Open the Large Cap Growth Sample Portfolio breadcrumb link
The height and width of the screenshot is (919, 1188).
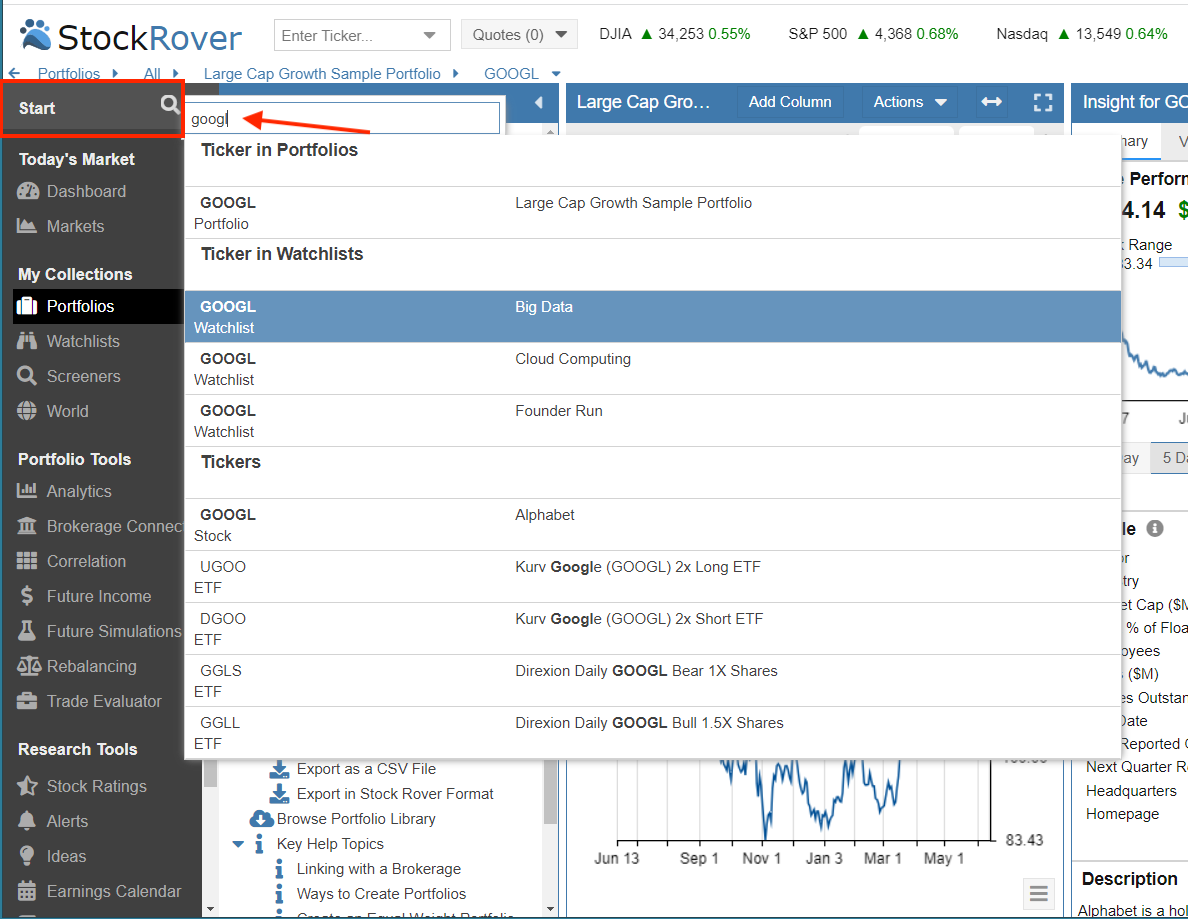coord(322,73)
